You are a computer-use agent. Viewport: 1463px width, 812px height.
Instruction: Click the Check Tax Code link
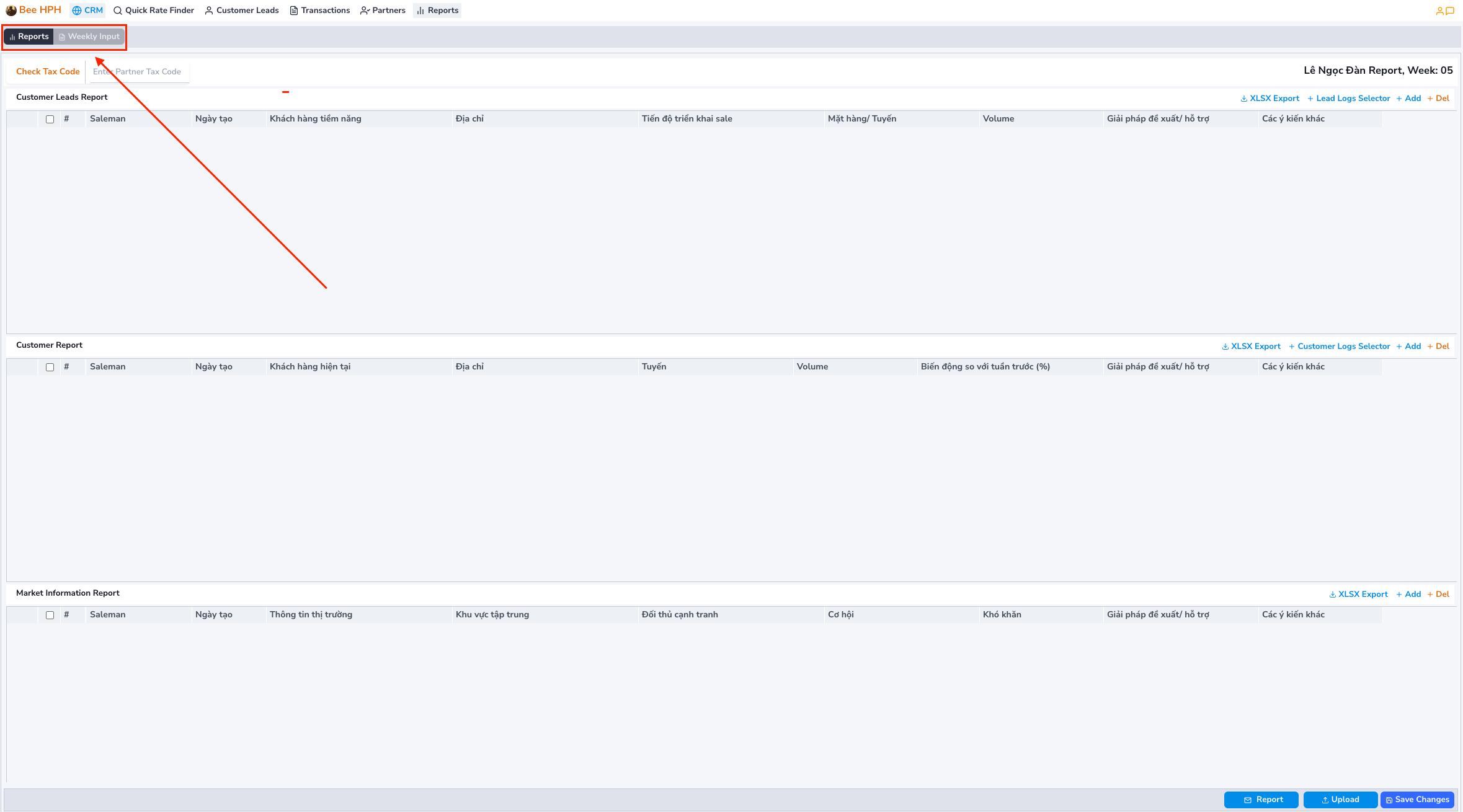coord(48,72)
